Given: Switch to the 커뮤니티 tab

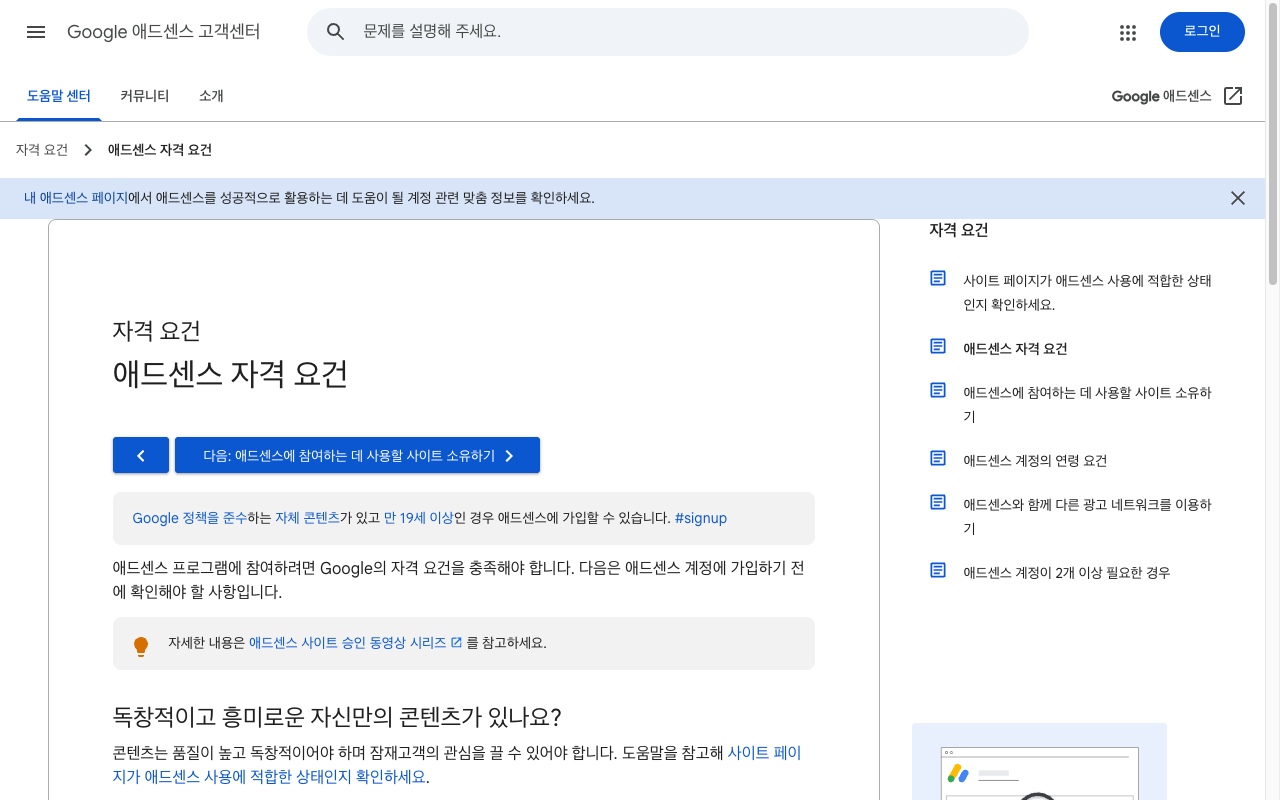Looking at the screenshot, I should (x=144, y=96).
